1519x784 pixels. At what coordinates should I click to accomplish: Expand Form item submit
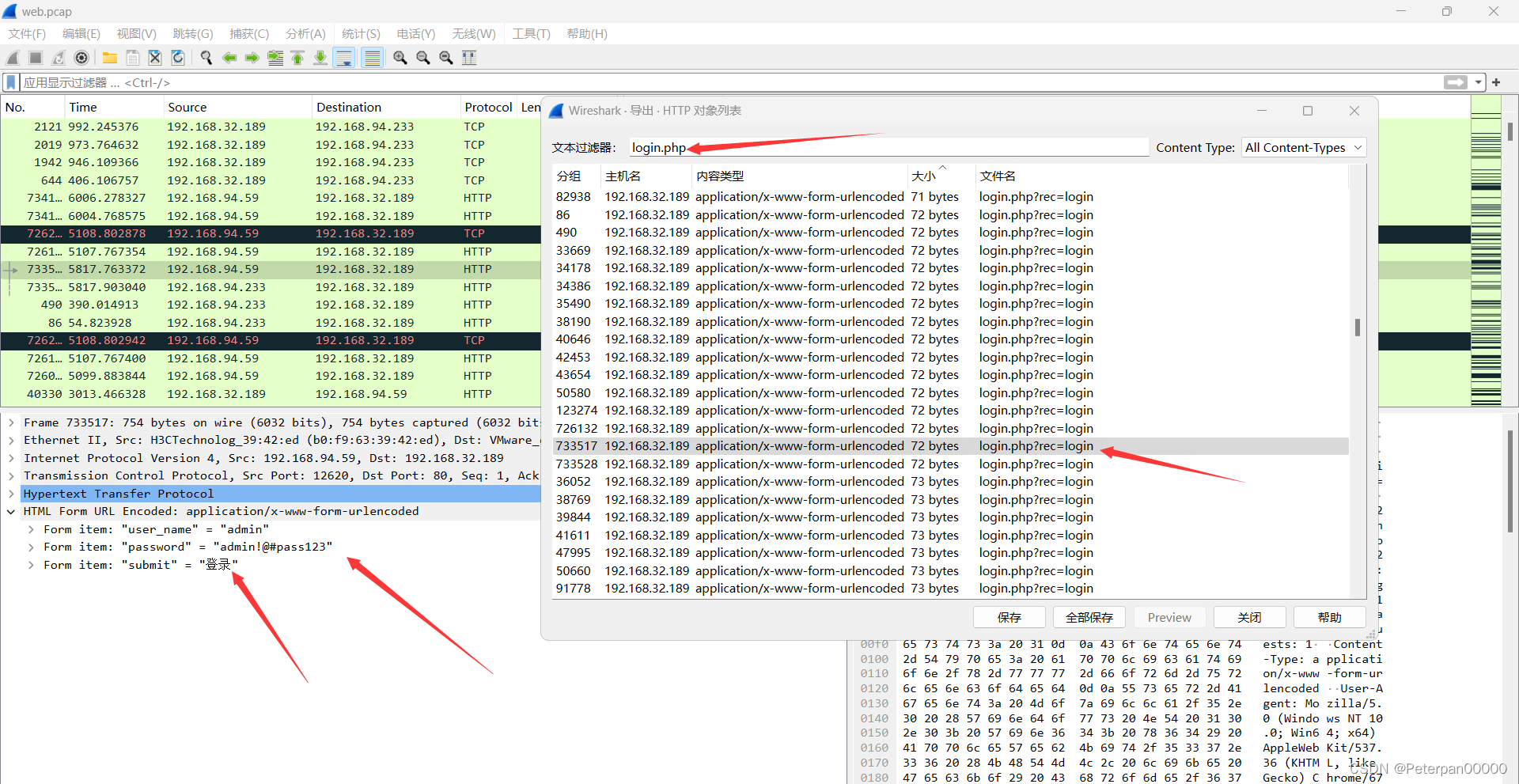(x=31, y=565)
